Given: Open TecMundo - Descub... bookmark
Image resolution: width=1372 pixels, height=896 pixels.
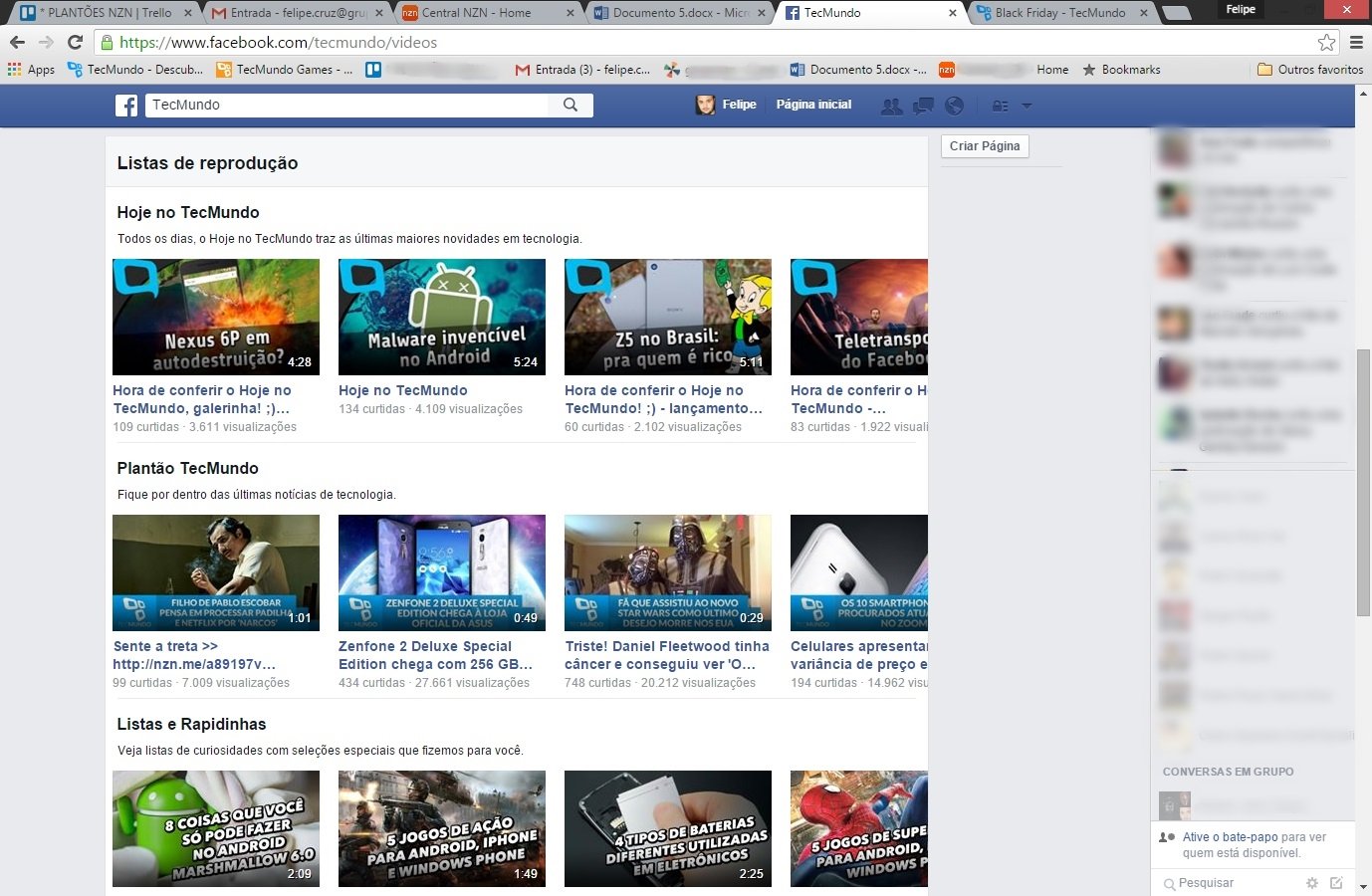Looking at the screenshot, I should [x=135, y=70].
